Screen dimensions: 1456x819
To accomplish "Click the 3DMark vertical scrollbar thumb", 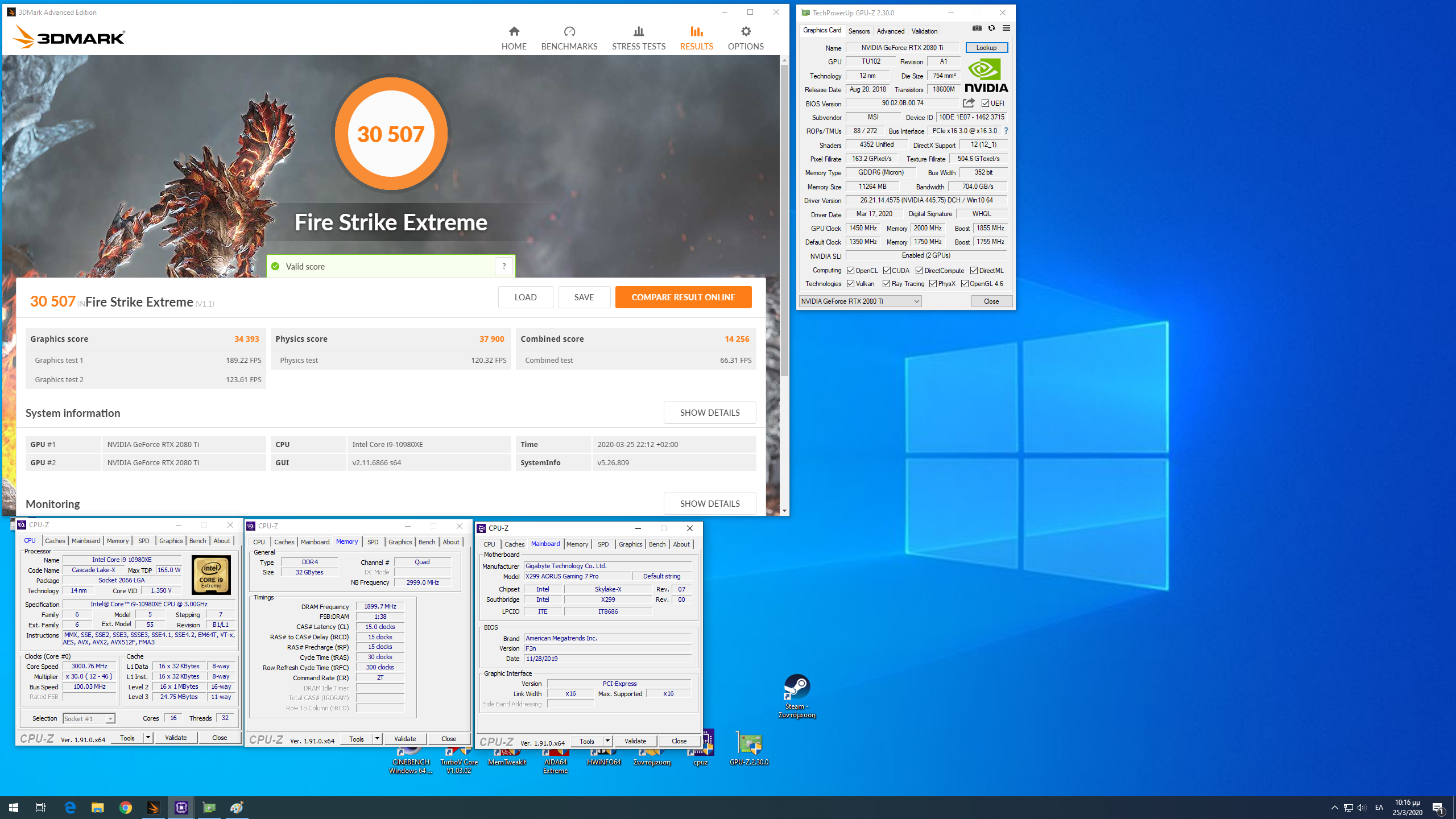I will click(784, 220).
